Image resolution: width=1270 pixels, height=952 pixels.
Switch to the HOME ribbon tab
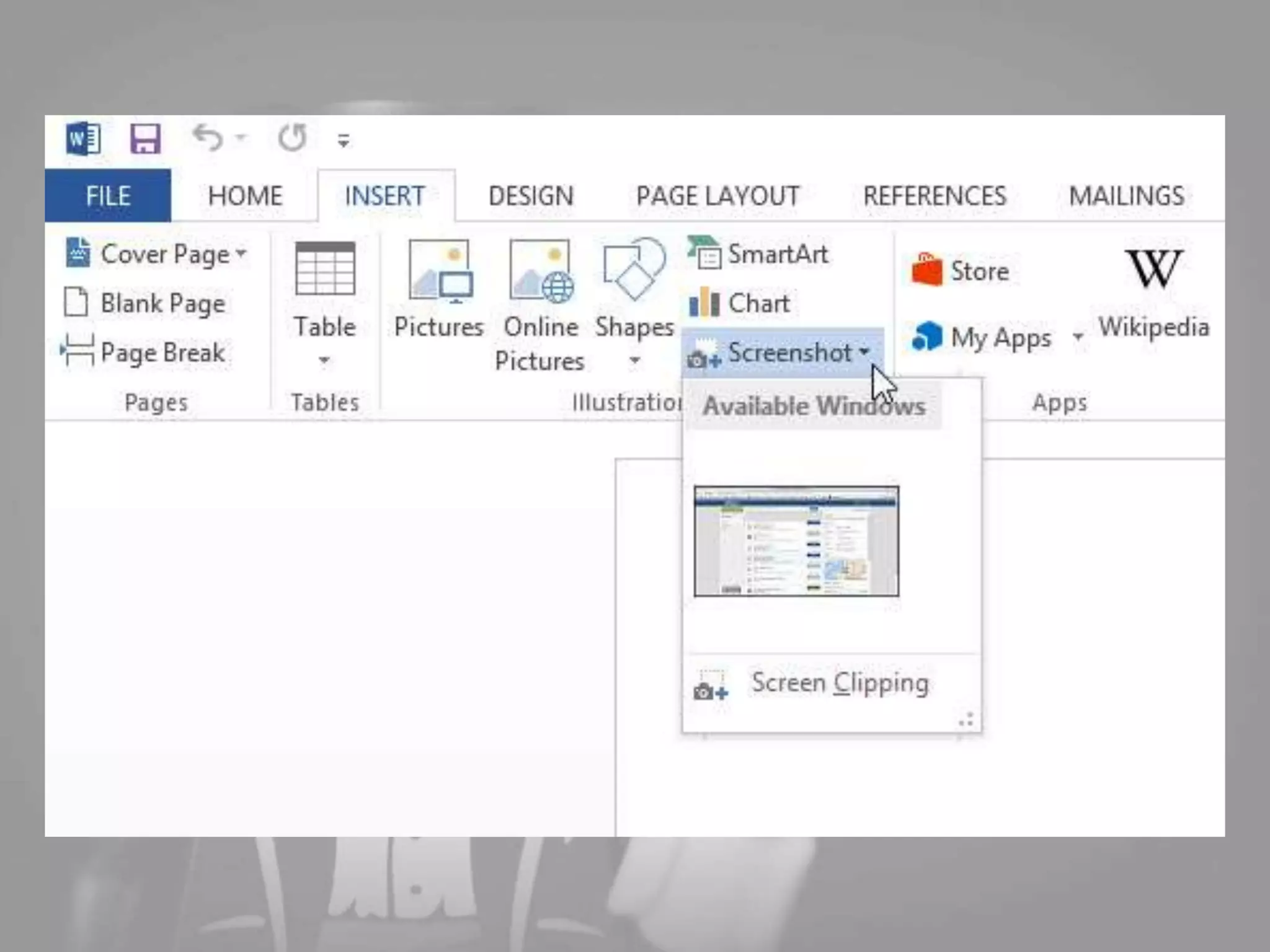coord(245,196)
